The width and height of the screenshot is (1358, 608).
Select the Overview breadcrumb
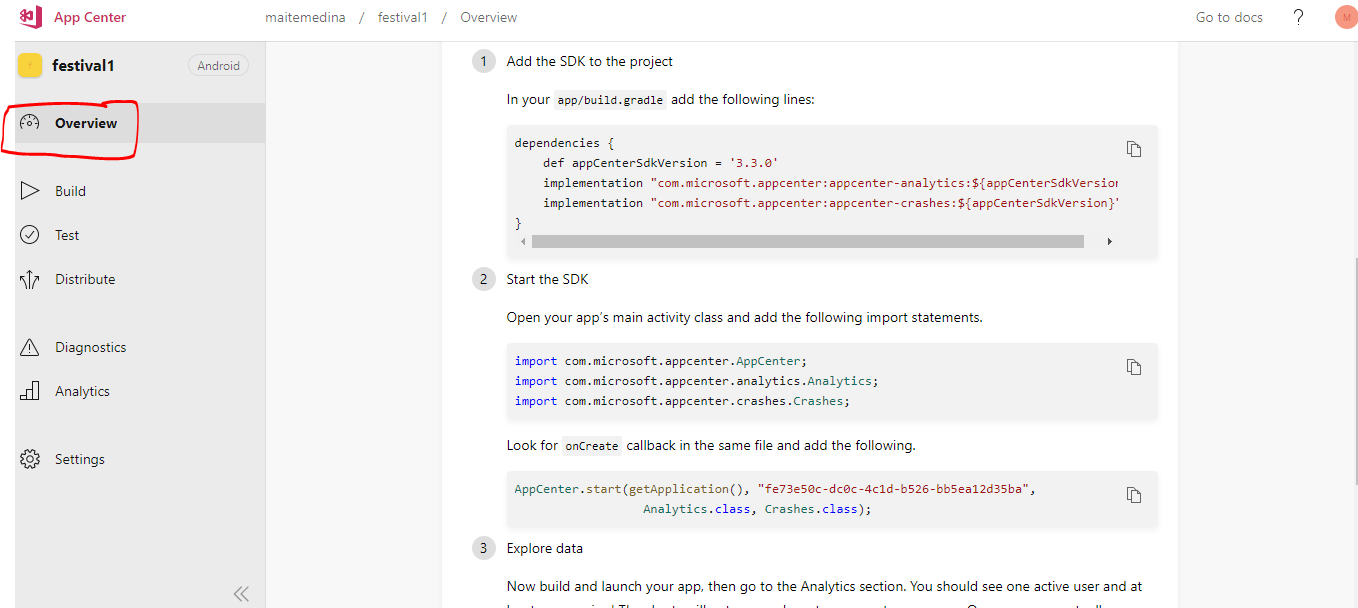pyautogui.click(x=489, y=18)
